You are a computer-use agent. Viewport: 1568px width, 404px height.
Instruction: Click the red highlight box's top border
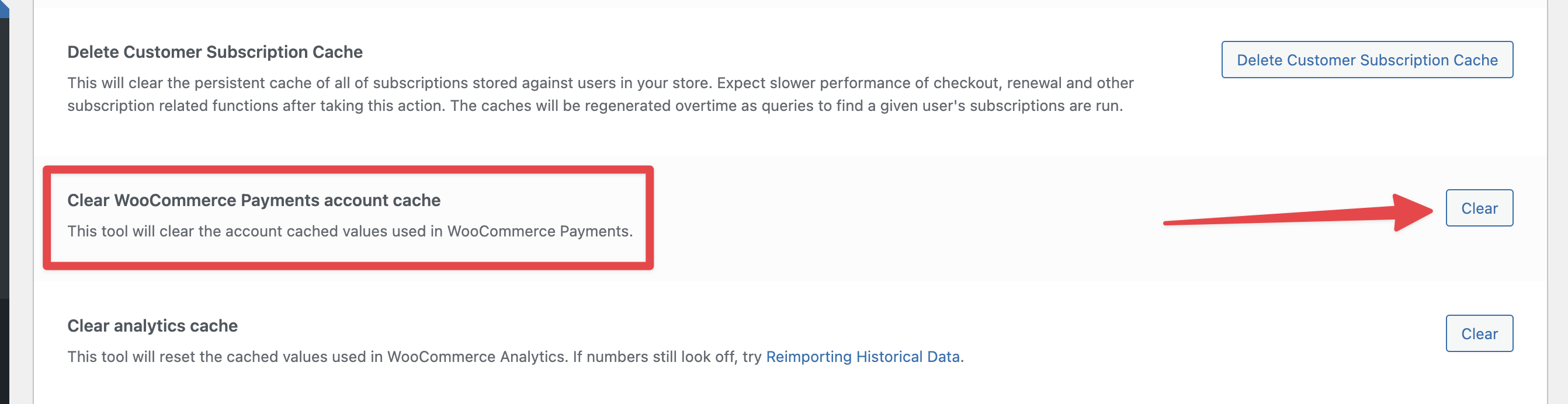pyautogui.click(x=348, y=170)
